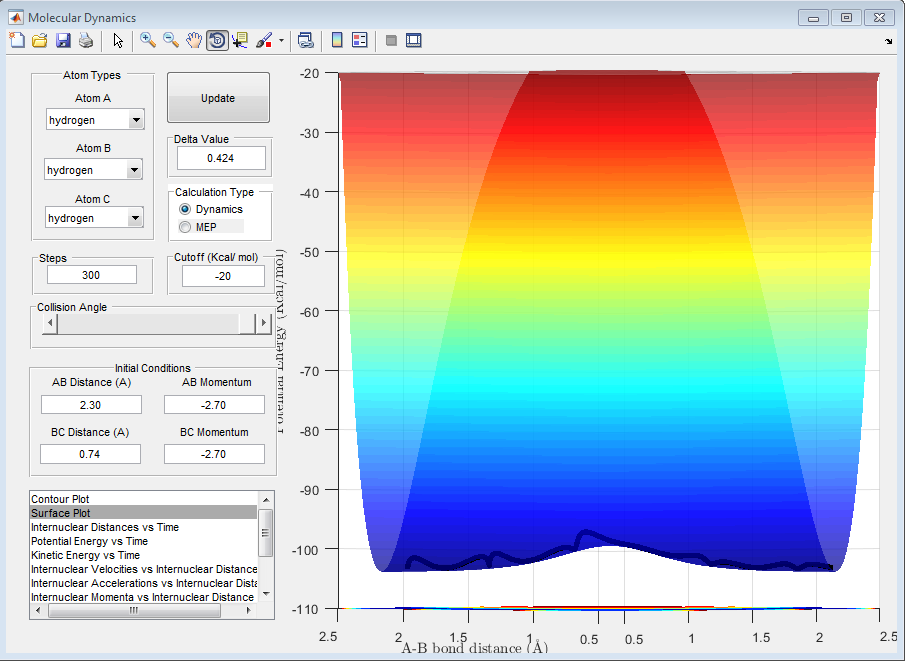Screen dimensions: 905x661
Task: Toggle the Rotate 3D tool
Action: pos(217,40)
